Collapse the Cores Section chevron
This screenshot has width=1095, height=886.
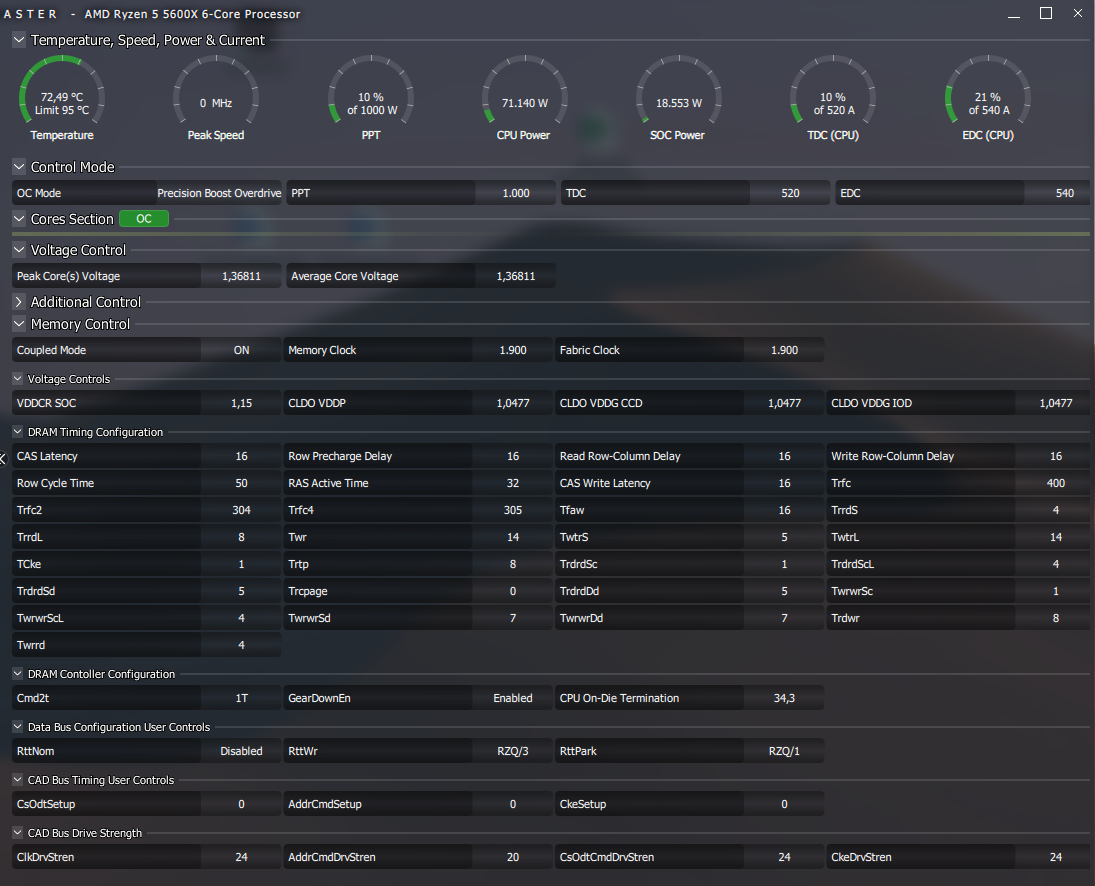pos(19,219)
